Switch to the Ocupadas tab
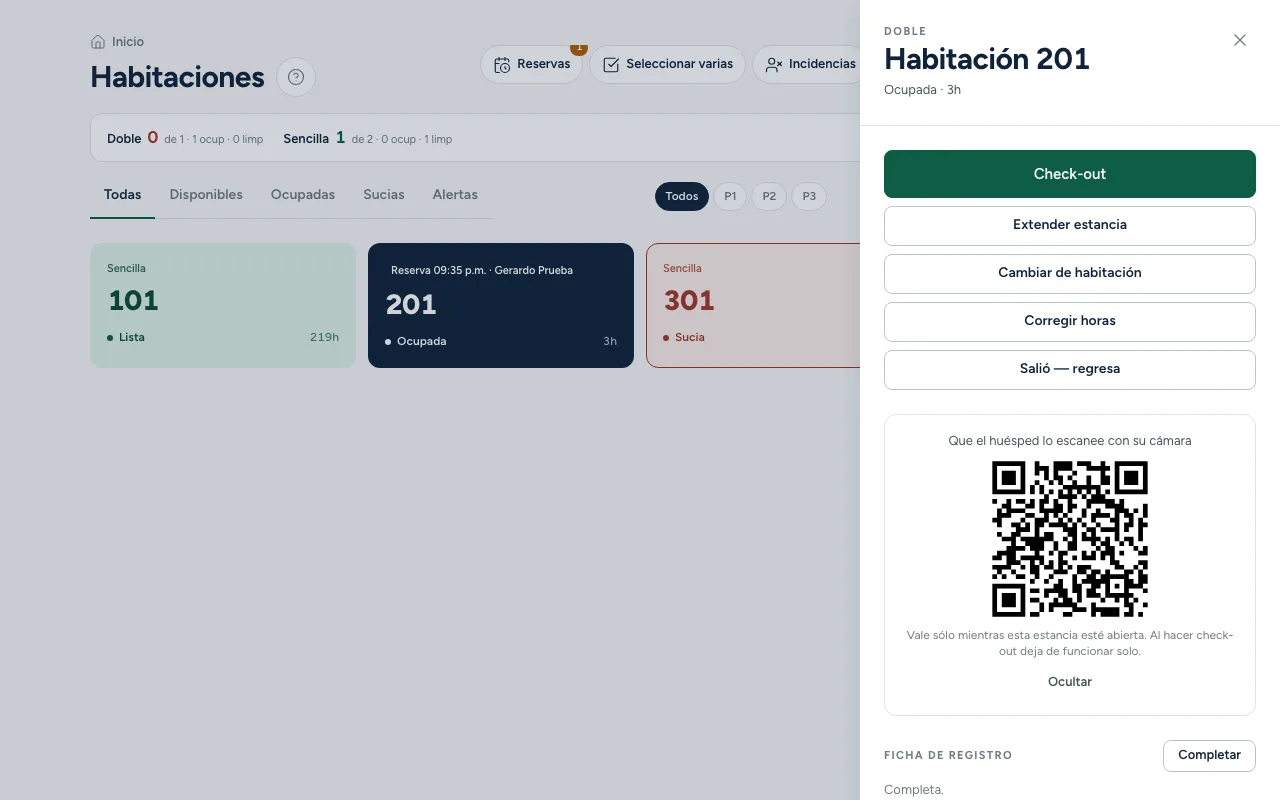Viewport: 1280px width, 800px height. point(303,195)
